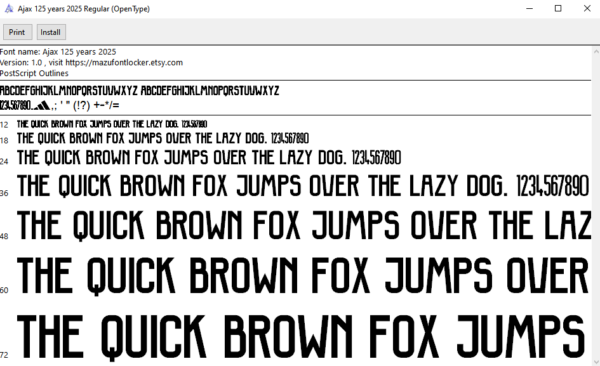Click the size 72 label
600x366 pixels.
(4, 355)
